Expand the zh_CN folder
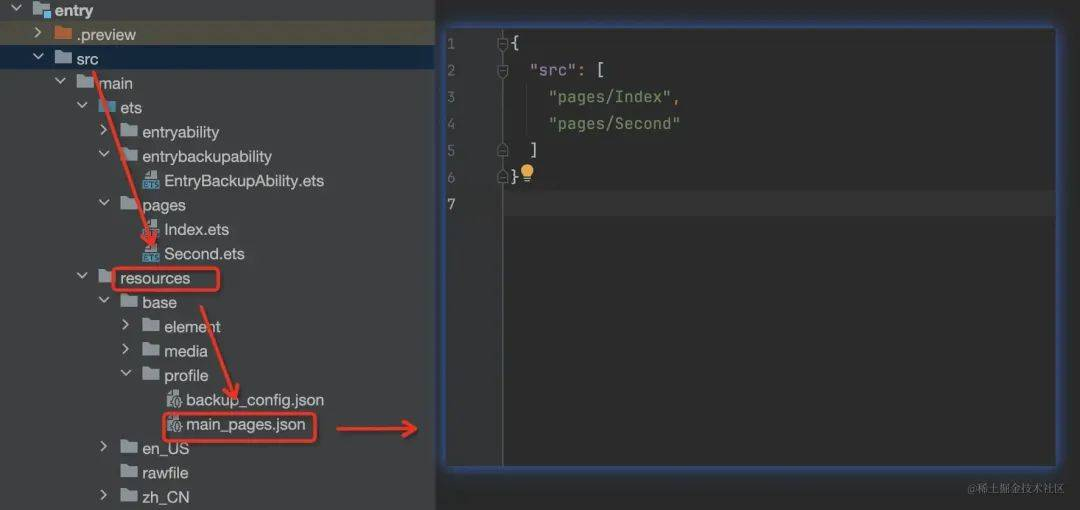 click(x=104, y=496)
